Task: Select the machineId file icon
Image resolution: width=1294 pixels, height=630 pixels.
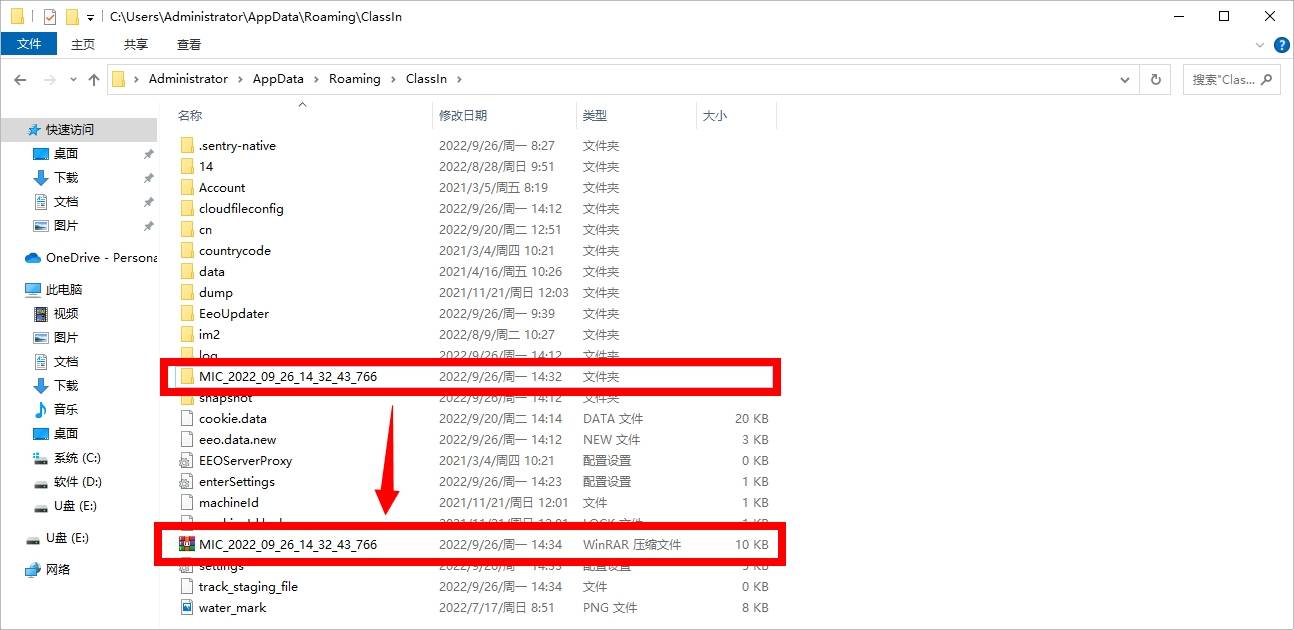Action: [186, 502]
